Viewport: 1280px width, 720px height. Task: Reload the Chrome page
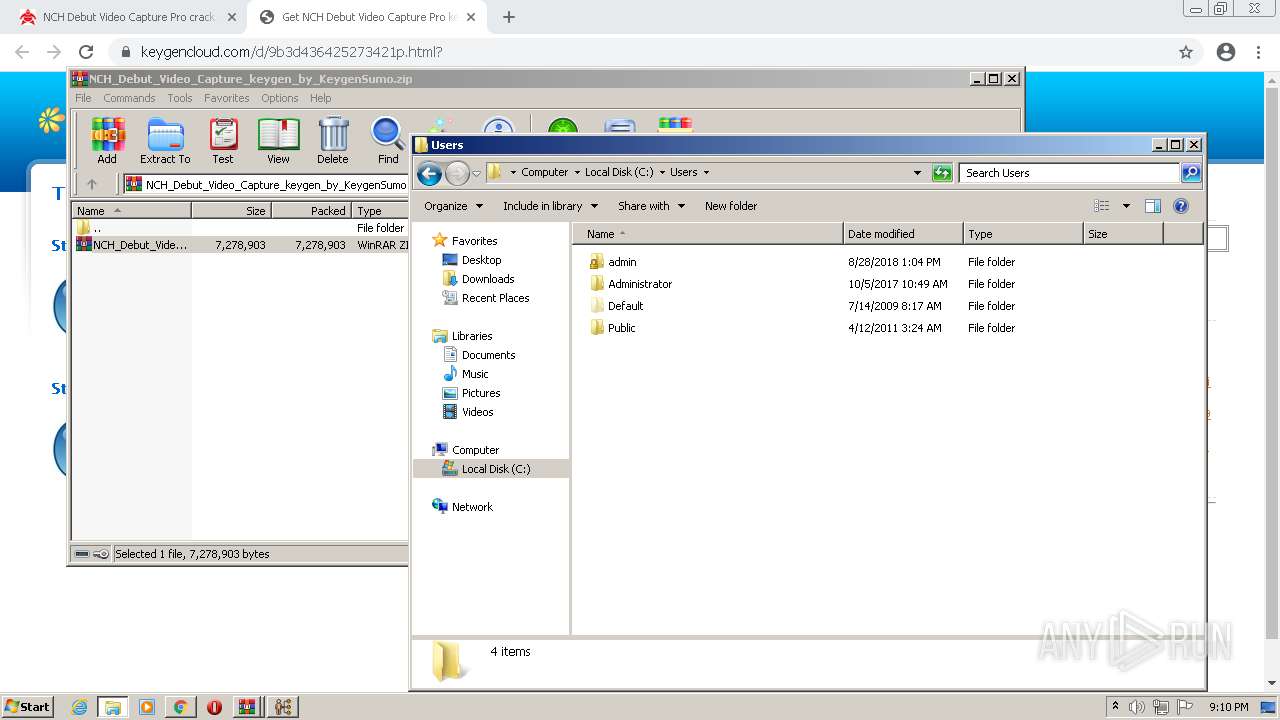86,52
